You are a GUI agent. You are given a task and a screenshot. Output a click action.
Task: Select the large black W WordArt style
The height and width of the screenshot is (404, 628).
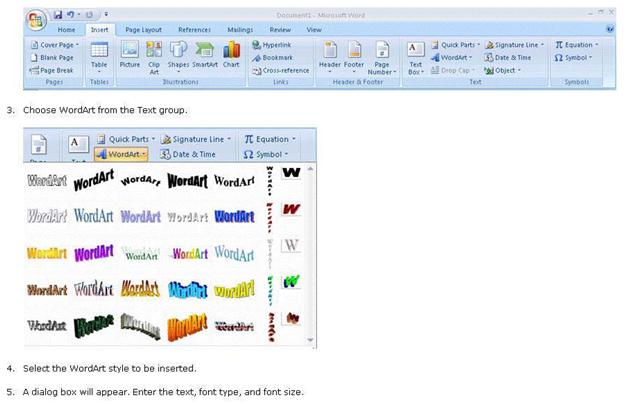291,173
